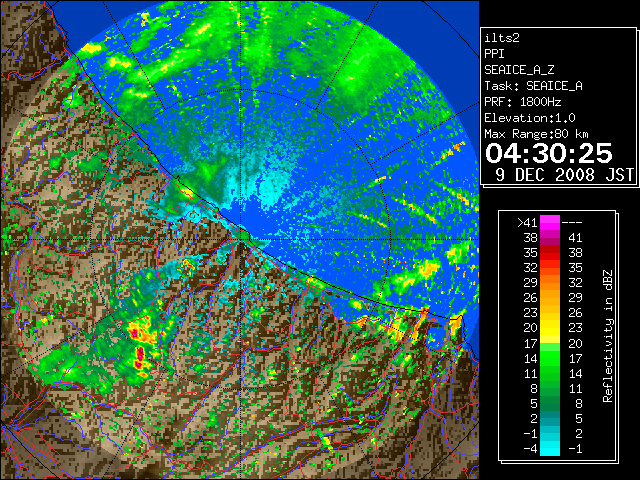The height and width of the screenshot is (480, 640).
Task: Select the 'PPI' scan type text
Action: tap(494, 54)
